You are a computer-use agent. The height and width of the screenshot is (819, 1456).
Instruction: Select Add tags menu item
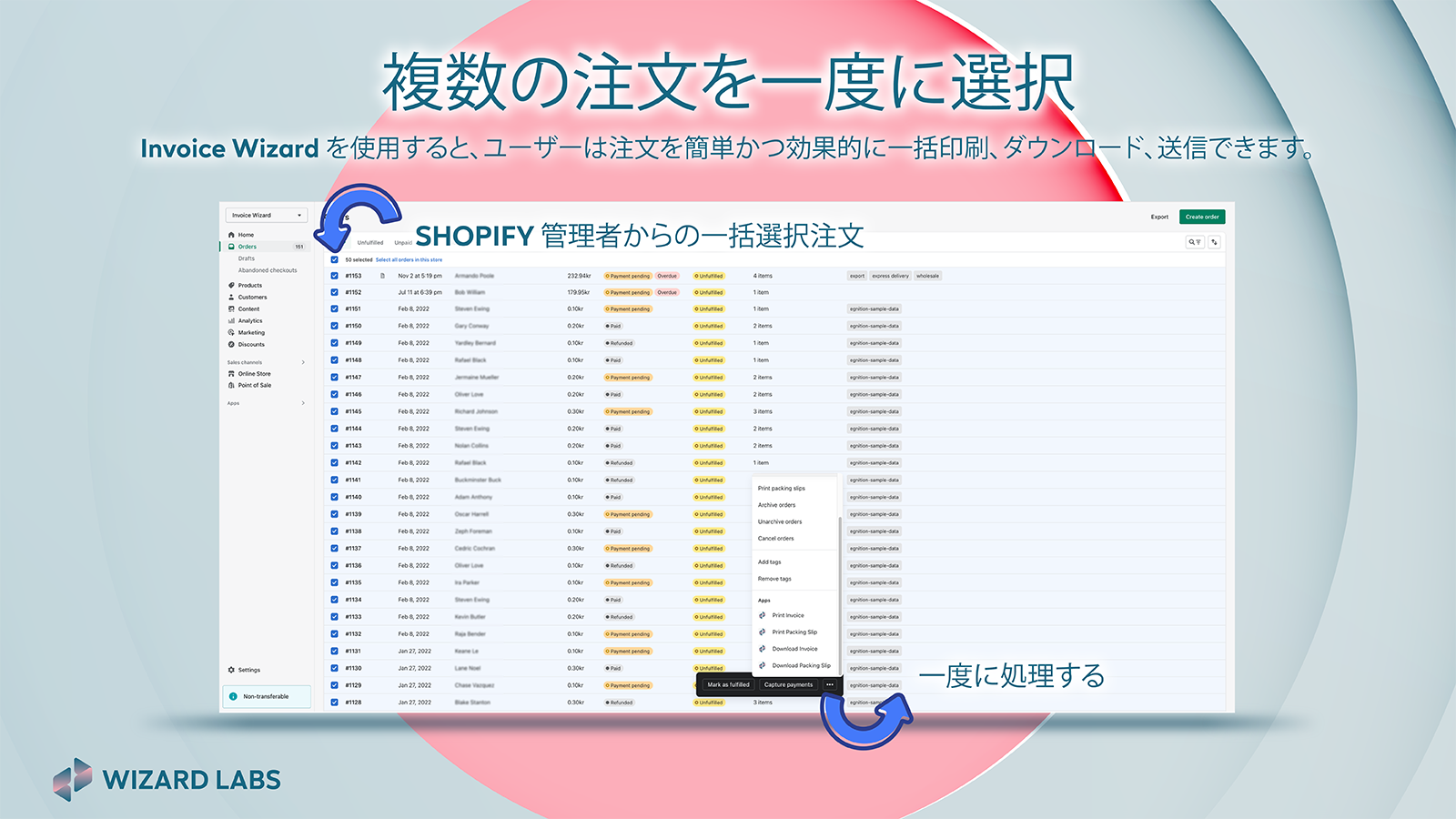point(770,562)
